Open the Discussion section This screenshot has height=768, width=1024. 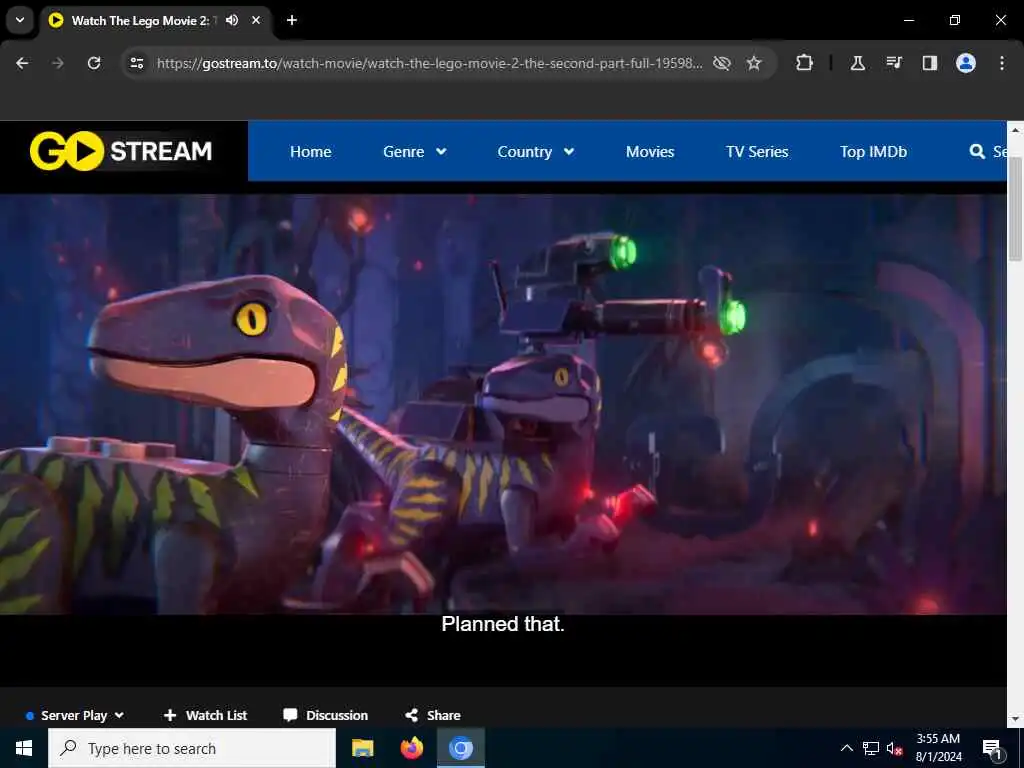[x=325, y=715]
